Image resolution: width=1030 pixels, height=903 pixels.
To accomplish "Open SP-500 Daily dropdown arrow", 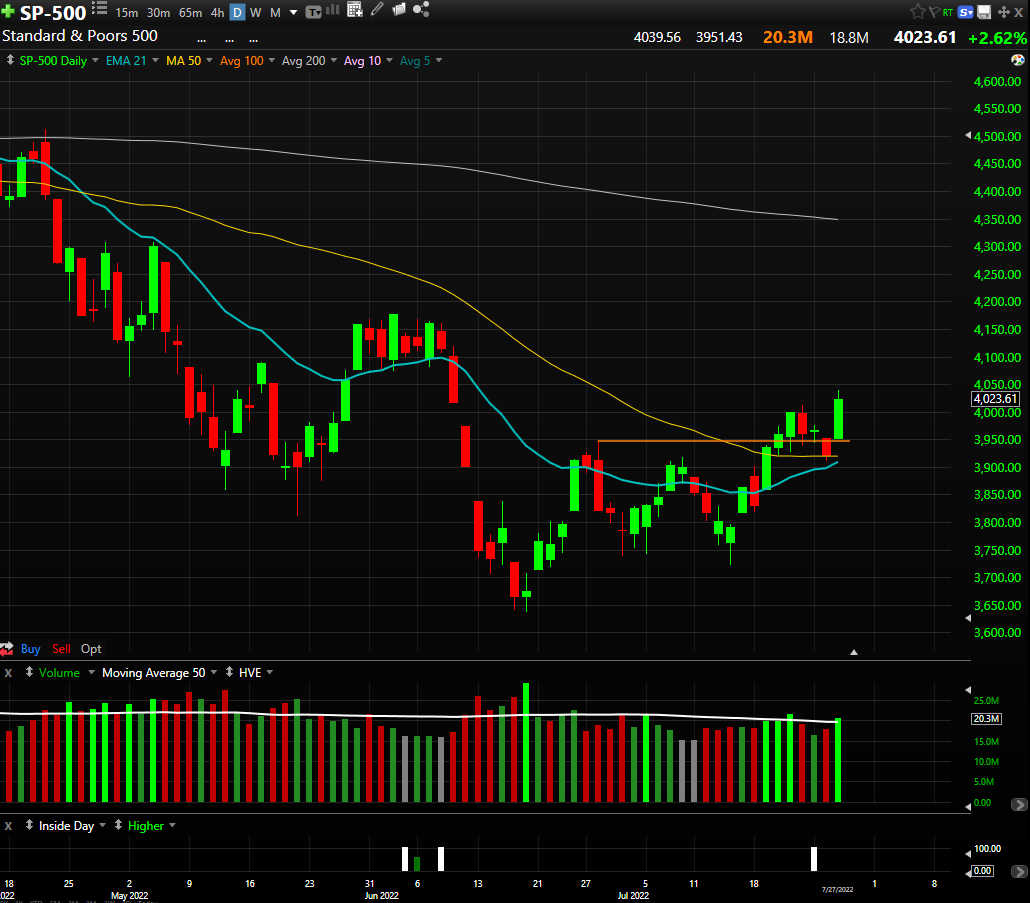I will click(x=95, y=60).
